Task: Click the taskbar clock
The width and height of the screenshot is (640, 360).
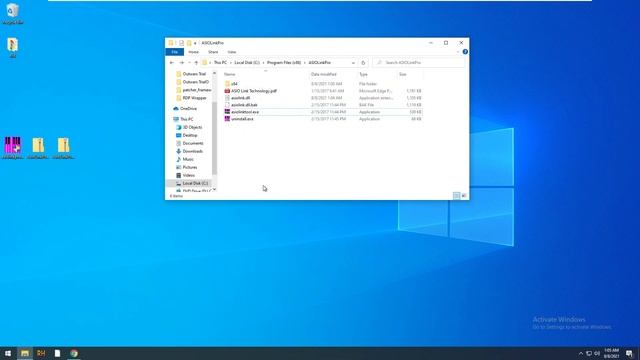Action: coord(611,353)
